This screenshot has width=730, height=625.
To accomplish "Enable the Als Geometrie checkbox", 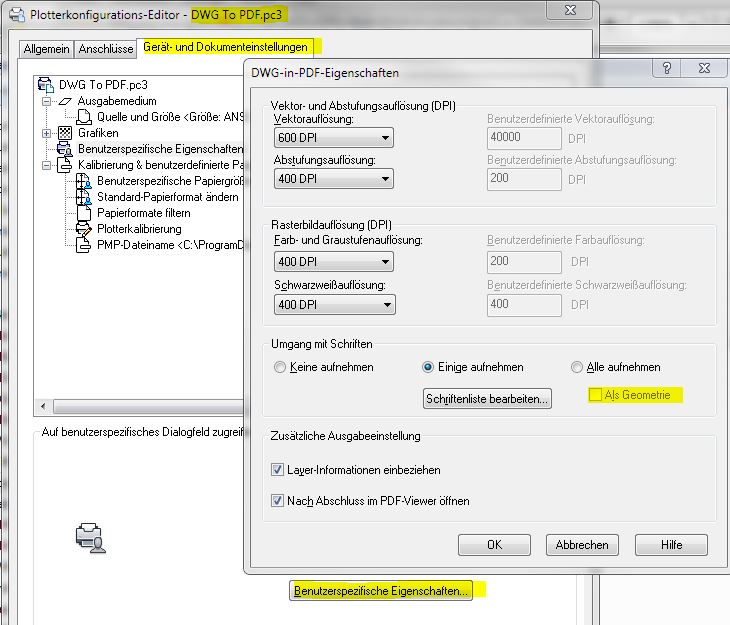I will click(x=595, y=395).
